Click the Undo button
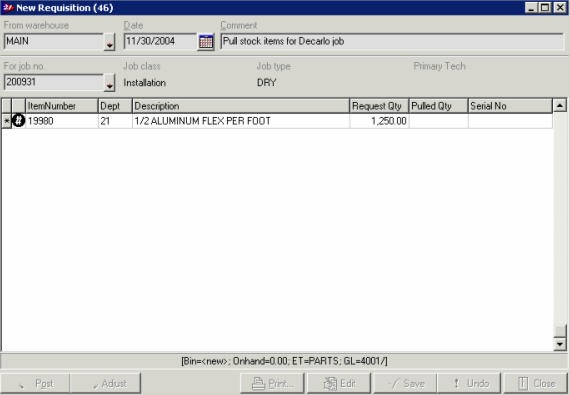 [469, 383]
